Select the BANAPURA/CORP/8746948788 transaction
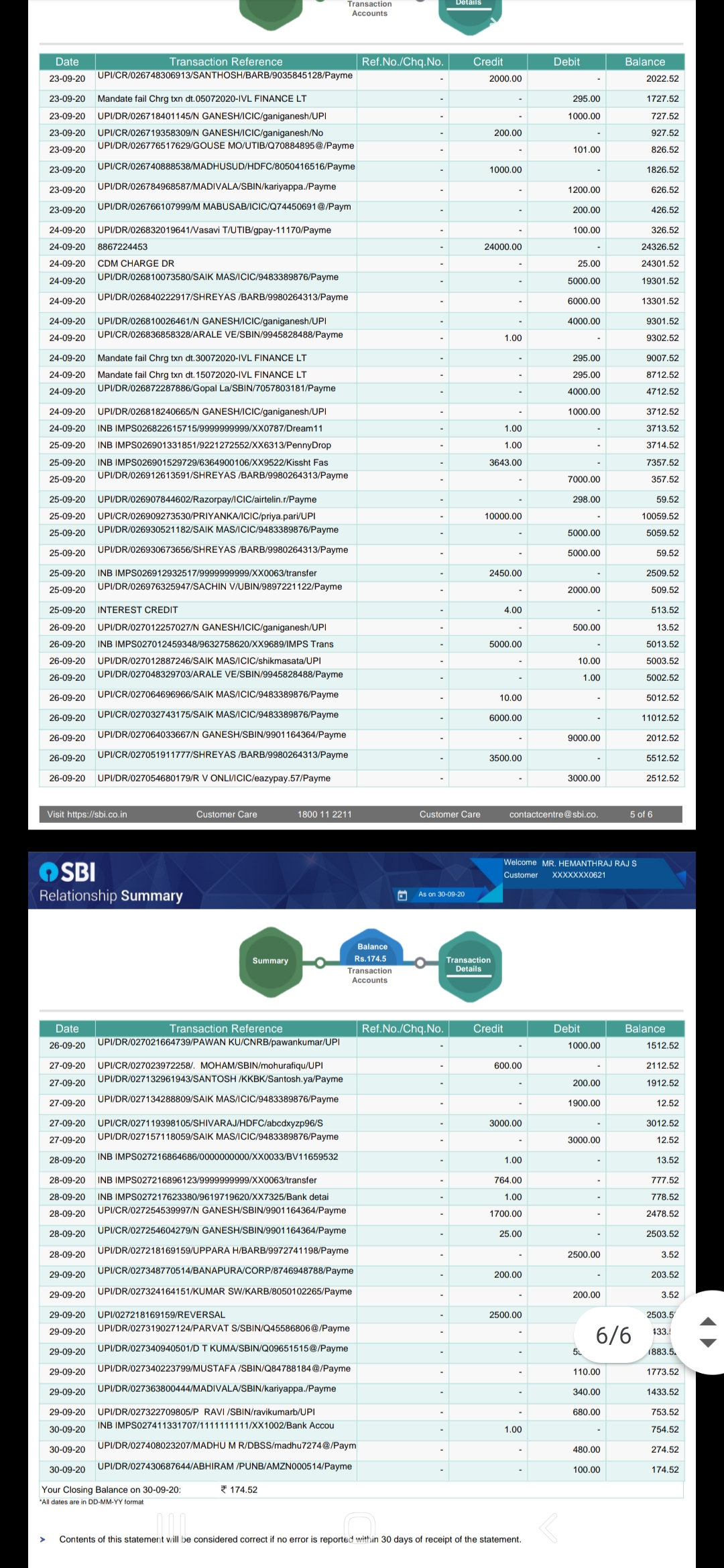This screenshot has width=724, height=1568. click(x=225, y=1270)
